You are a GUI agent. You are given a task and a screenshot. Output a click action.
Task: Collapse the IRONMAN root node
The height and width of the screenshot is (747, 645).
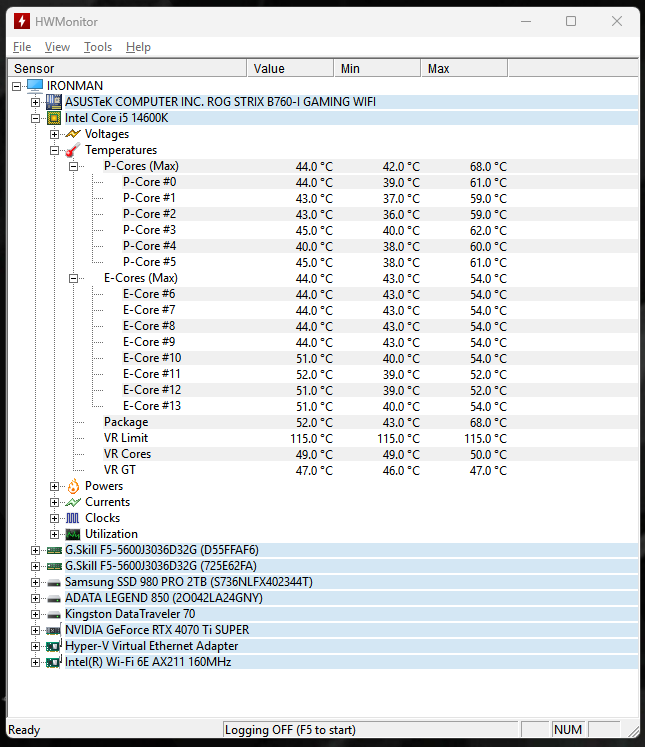[x=17, y=86]
